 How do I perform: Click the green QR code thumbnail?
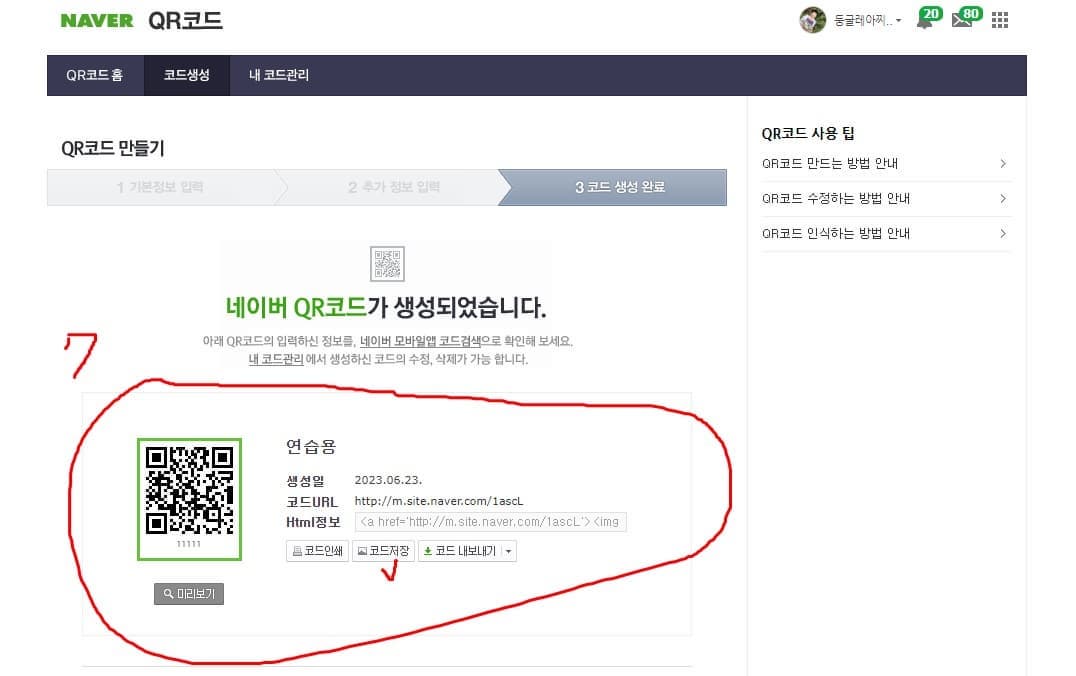point(189,497)
